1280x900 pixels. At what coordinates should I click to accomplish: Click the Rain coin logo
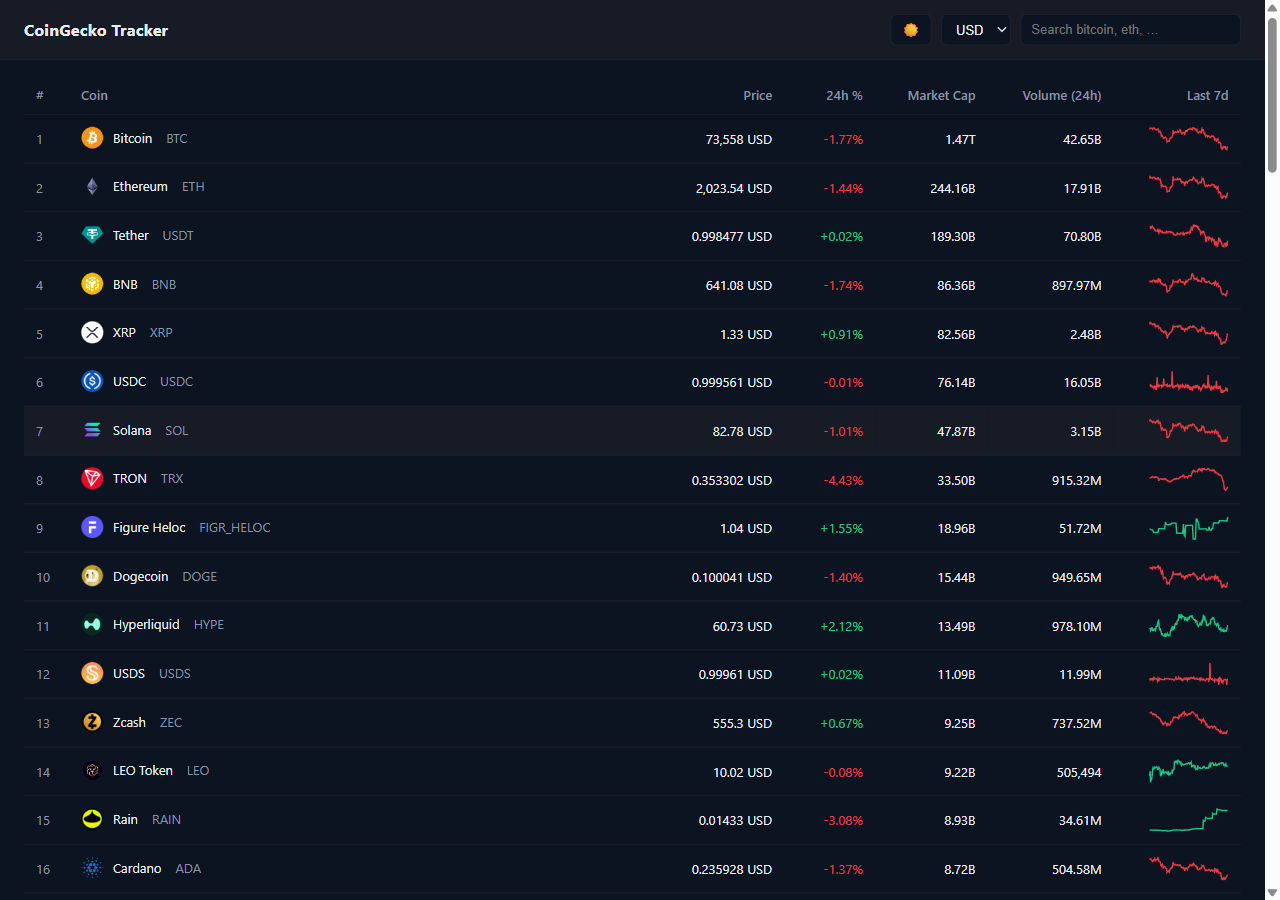point(92,819)
